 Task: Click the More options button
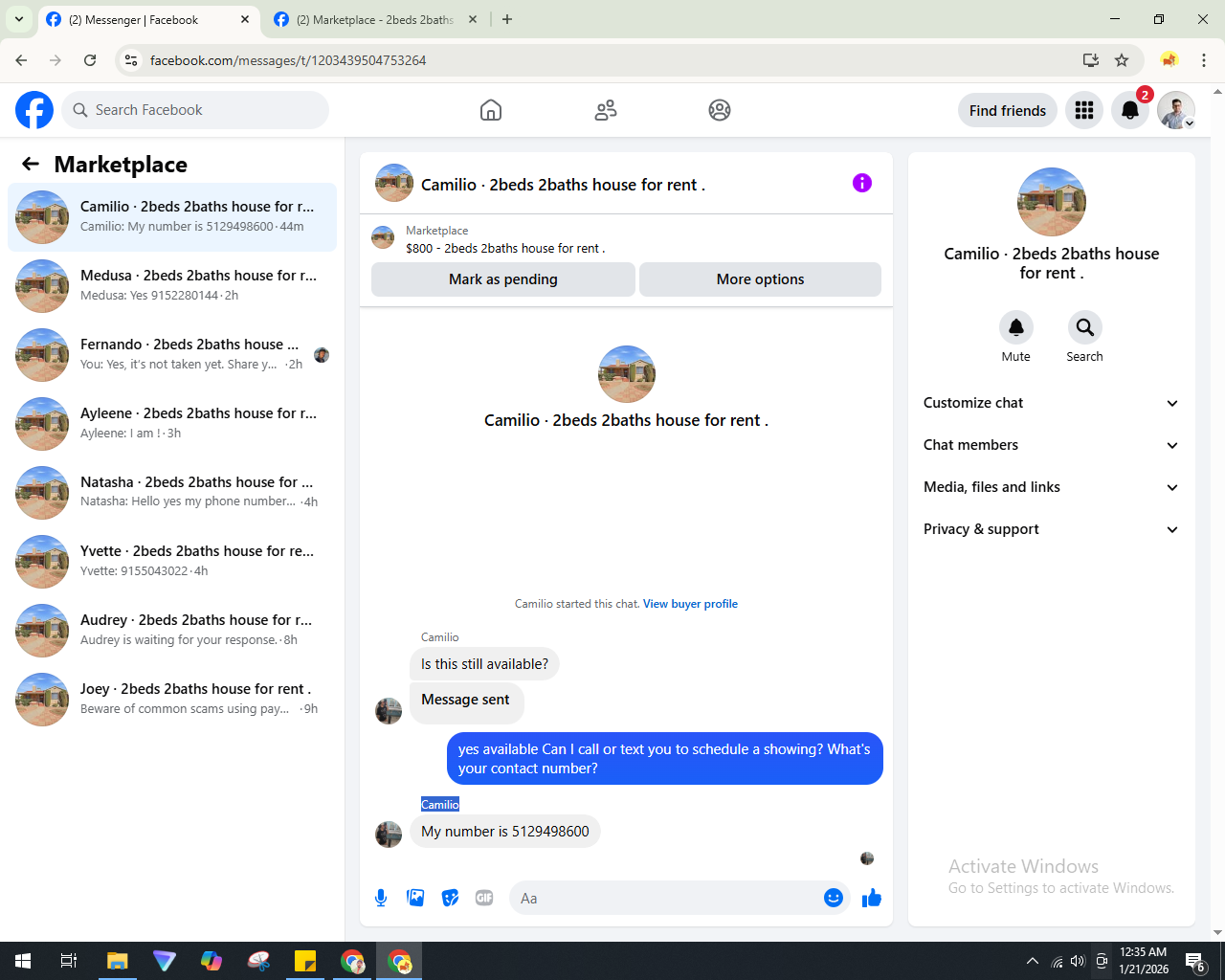tap(760, 279)
